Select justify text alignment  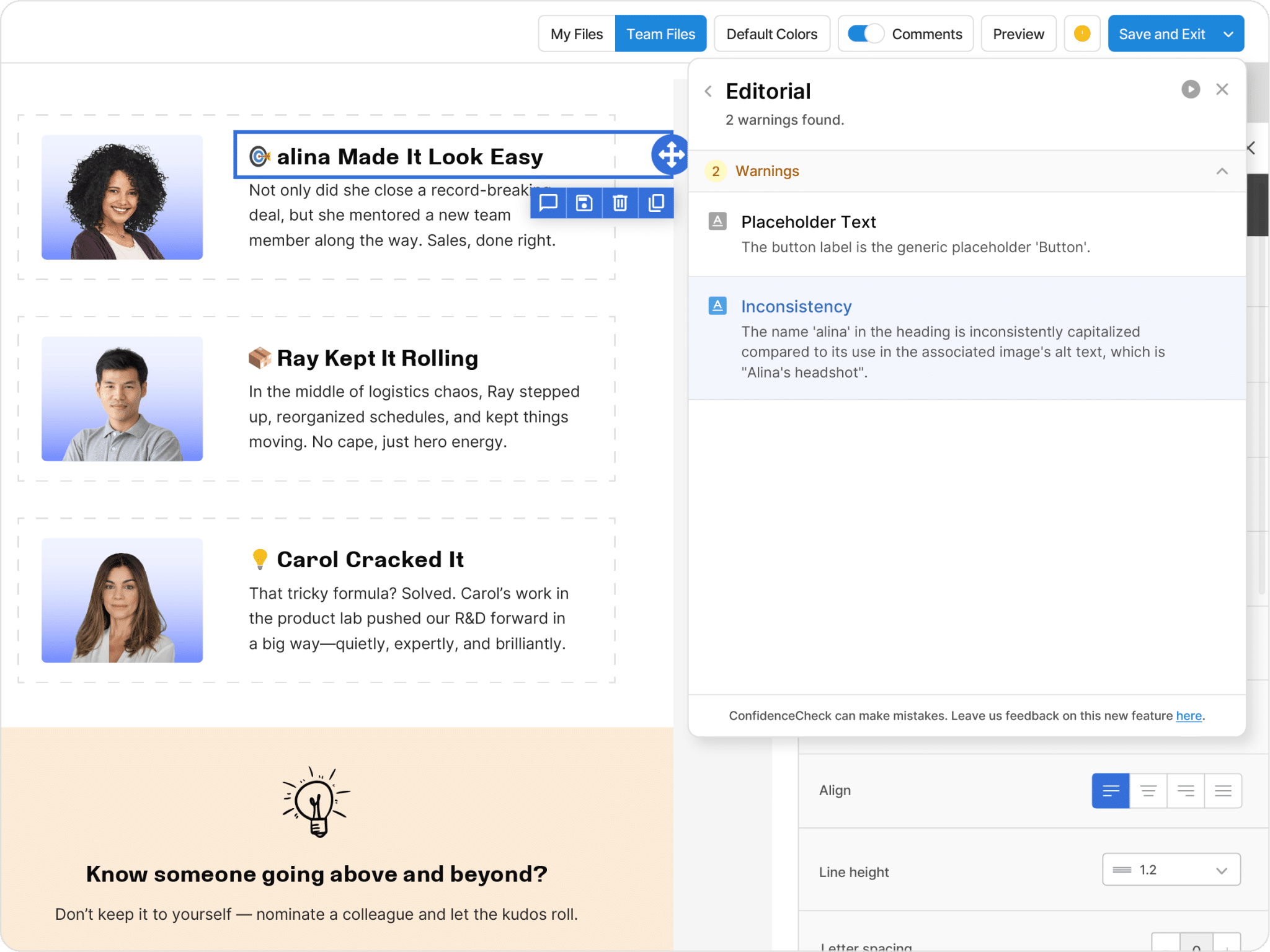pyautogui.click(x=1223, y=790)
